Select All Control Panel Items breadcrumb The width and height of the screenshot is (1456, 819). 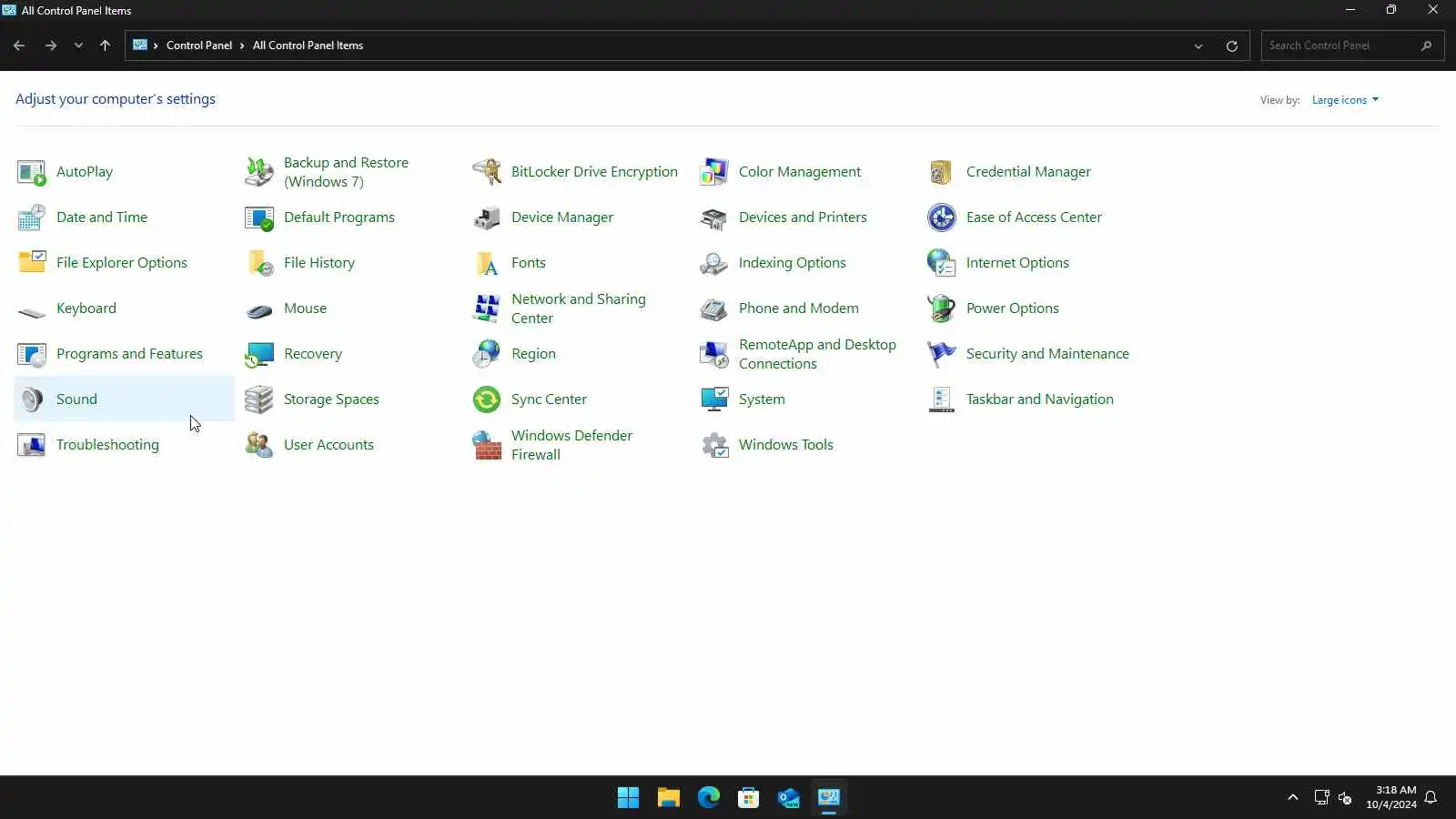point(308,45)
